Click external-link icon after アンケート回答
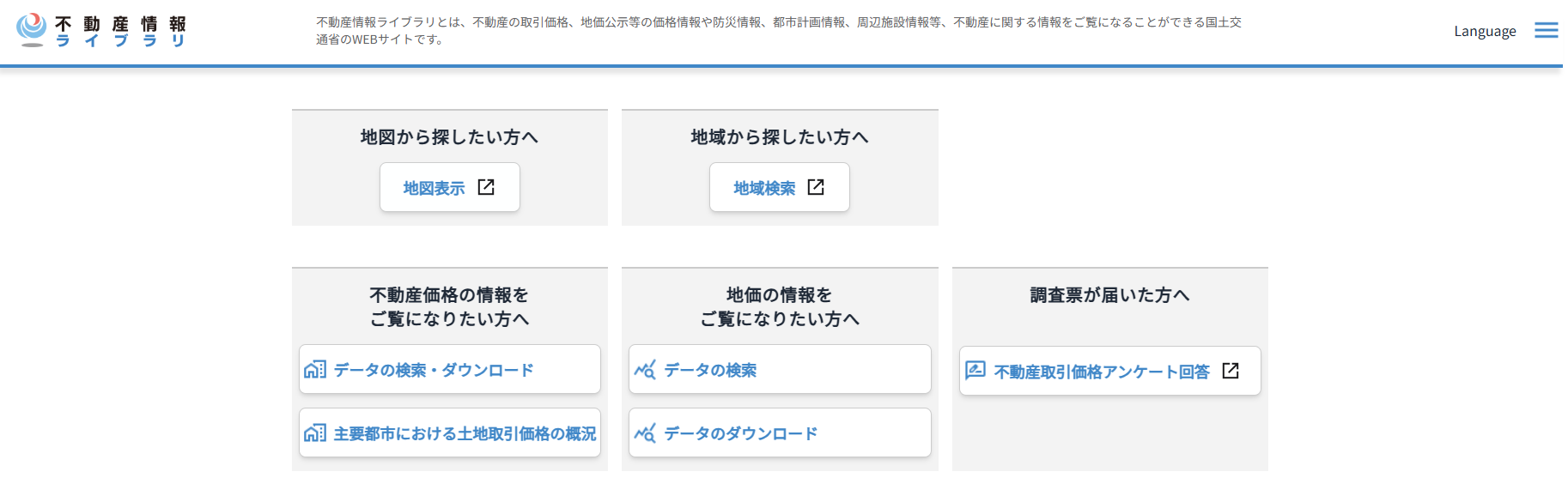The image size is (1568, 490). click(1231, 371)
